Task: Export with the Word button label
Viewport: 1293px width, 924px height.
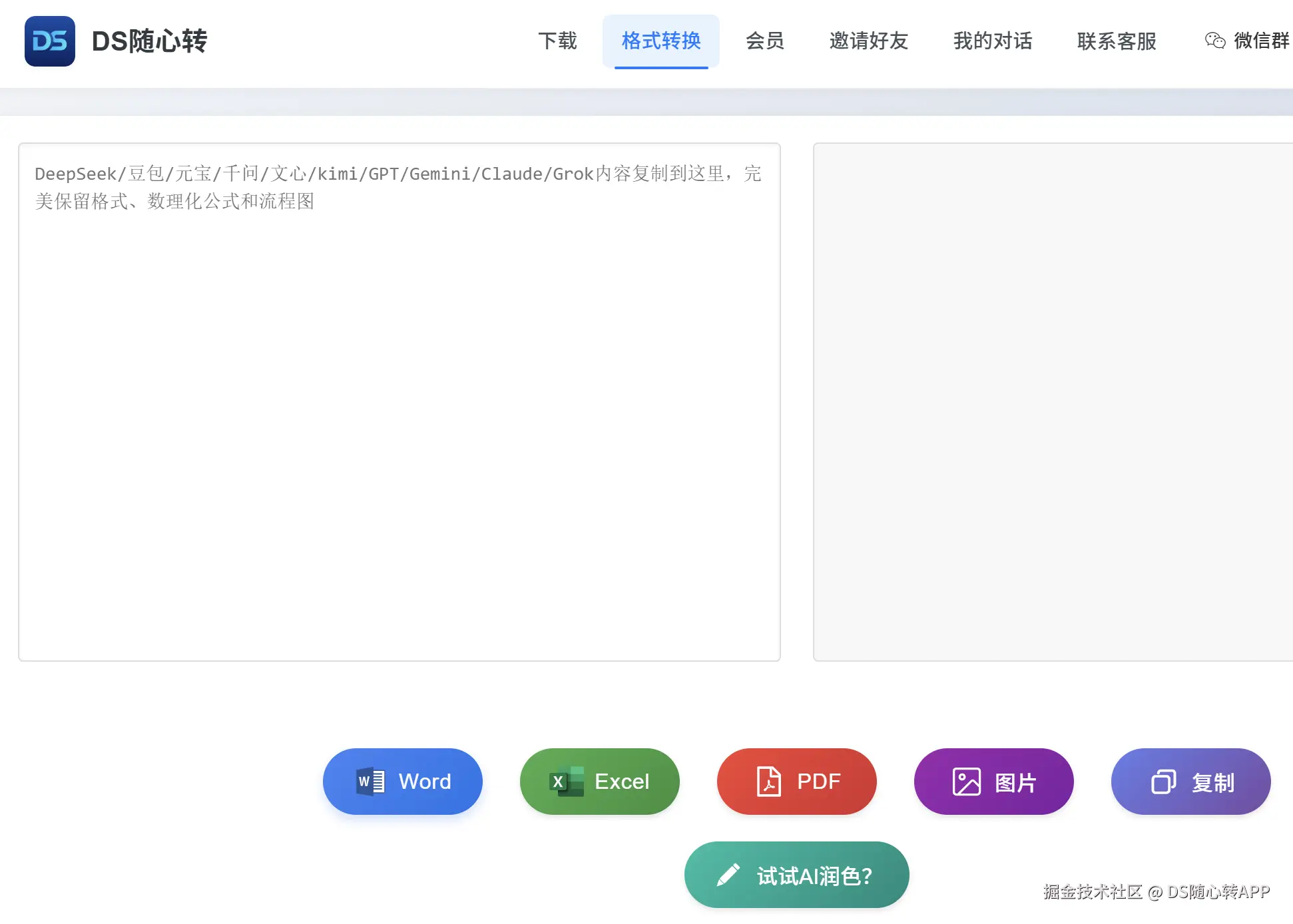Action: click(x=425, y=782)
